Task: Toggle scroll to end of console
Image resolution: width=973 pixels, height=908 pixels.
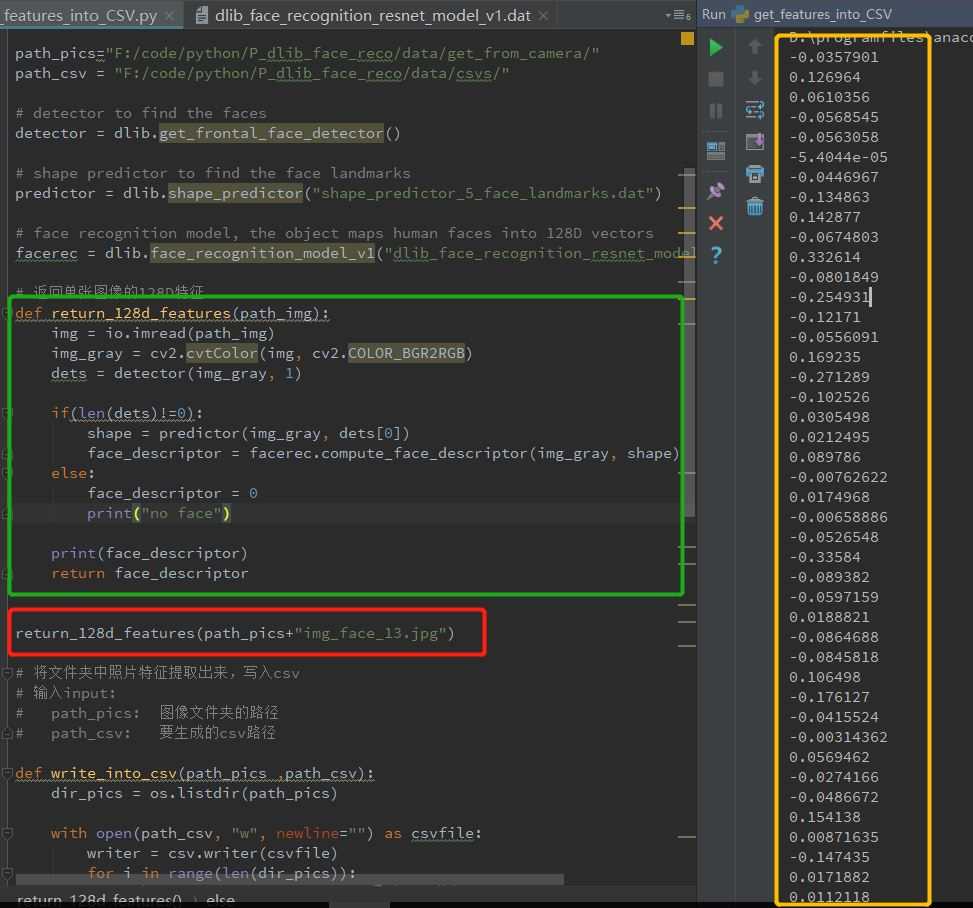Action: (755, 142)
